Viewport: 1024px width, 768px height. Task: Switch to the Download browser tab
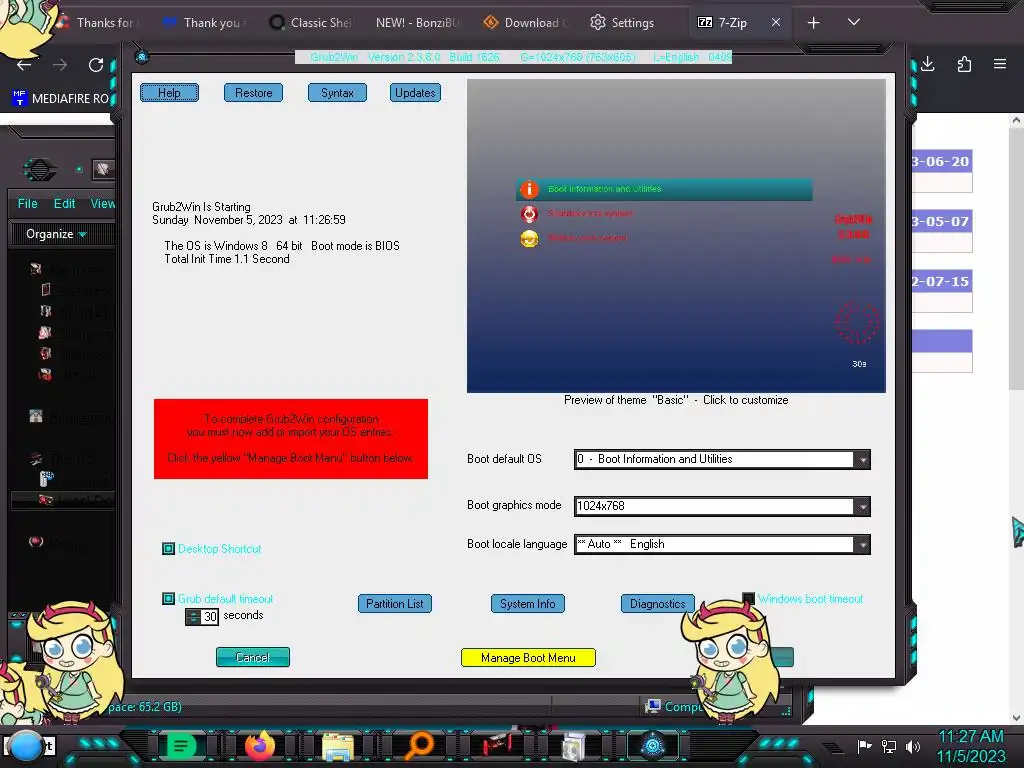(x=526, y=22)
